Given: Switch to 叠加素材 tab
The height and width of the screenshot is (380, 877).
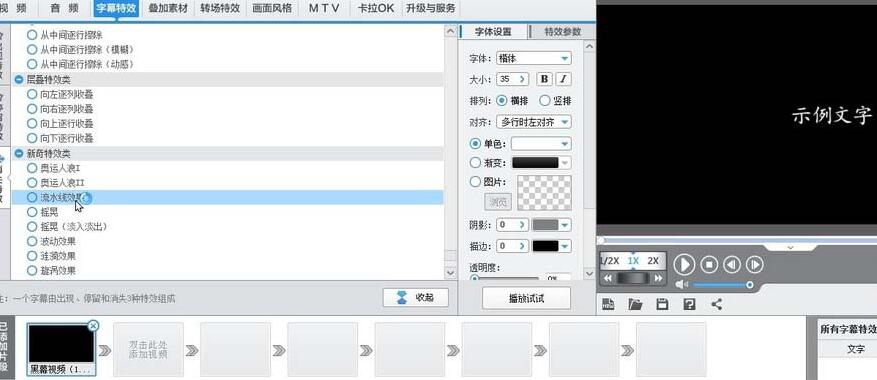Looking at the screenshot, I should click(x=168, y=8).
